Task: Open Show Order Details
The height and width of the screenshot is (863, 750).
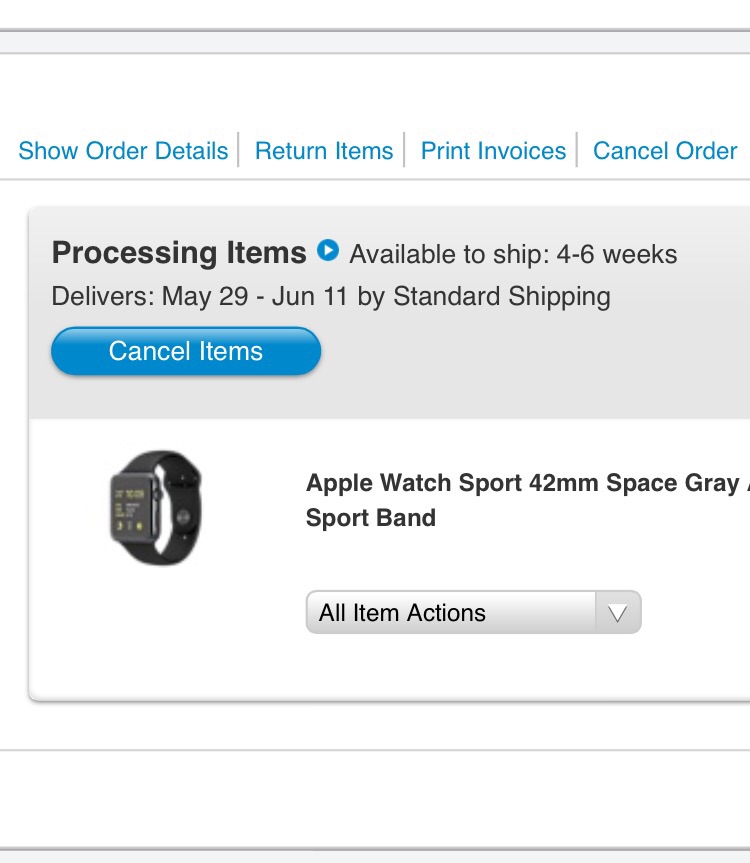Action: (123, 151)
